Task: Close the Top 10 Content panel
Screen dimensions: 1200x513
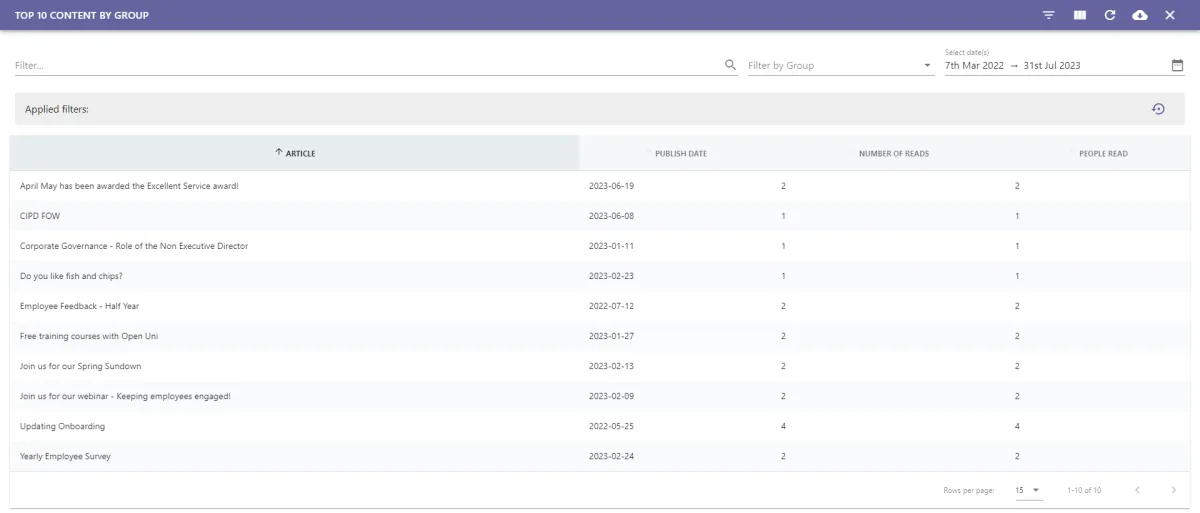Action: tap(1170, 15)
